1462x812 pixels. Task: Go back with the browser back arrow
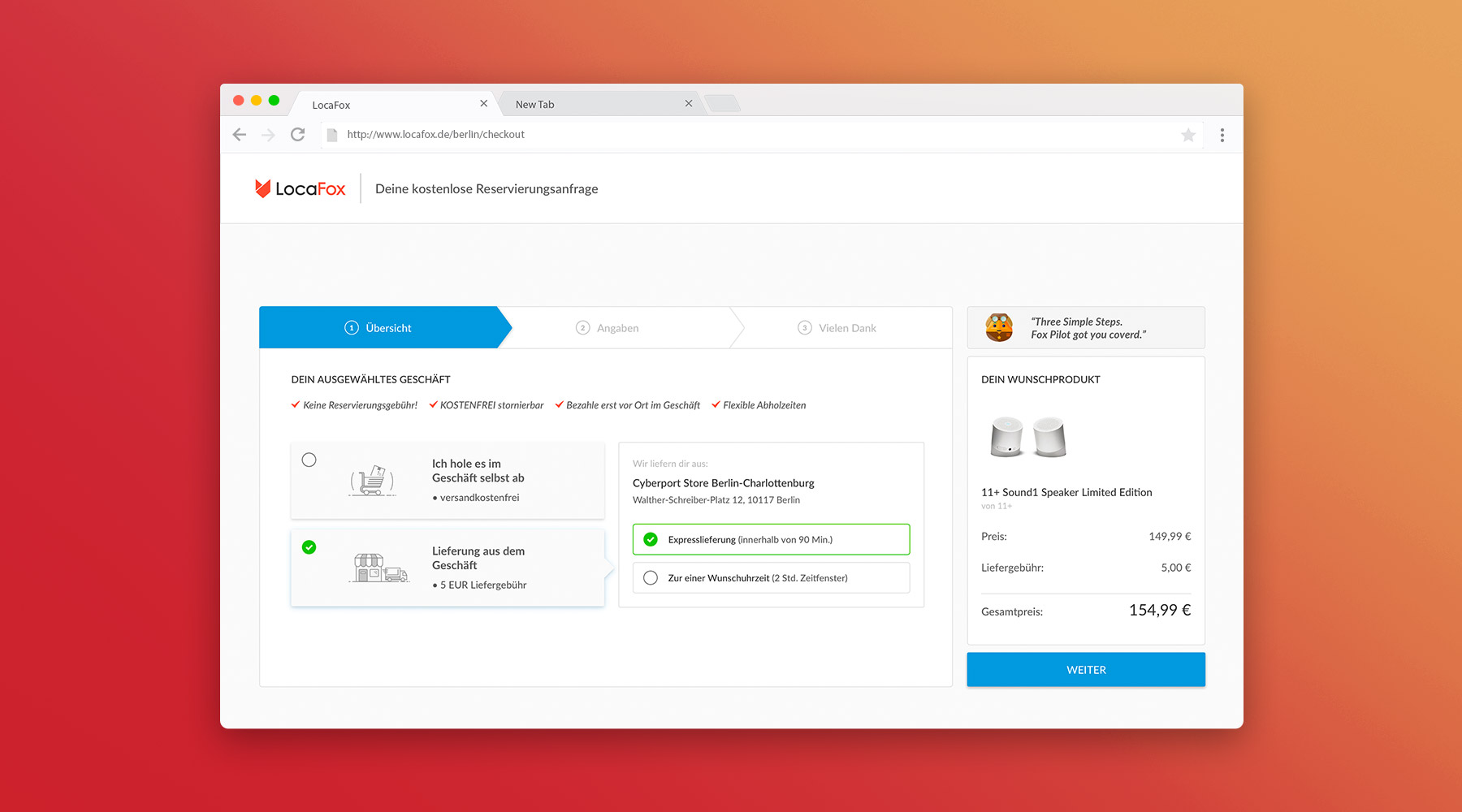240,135
